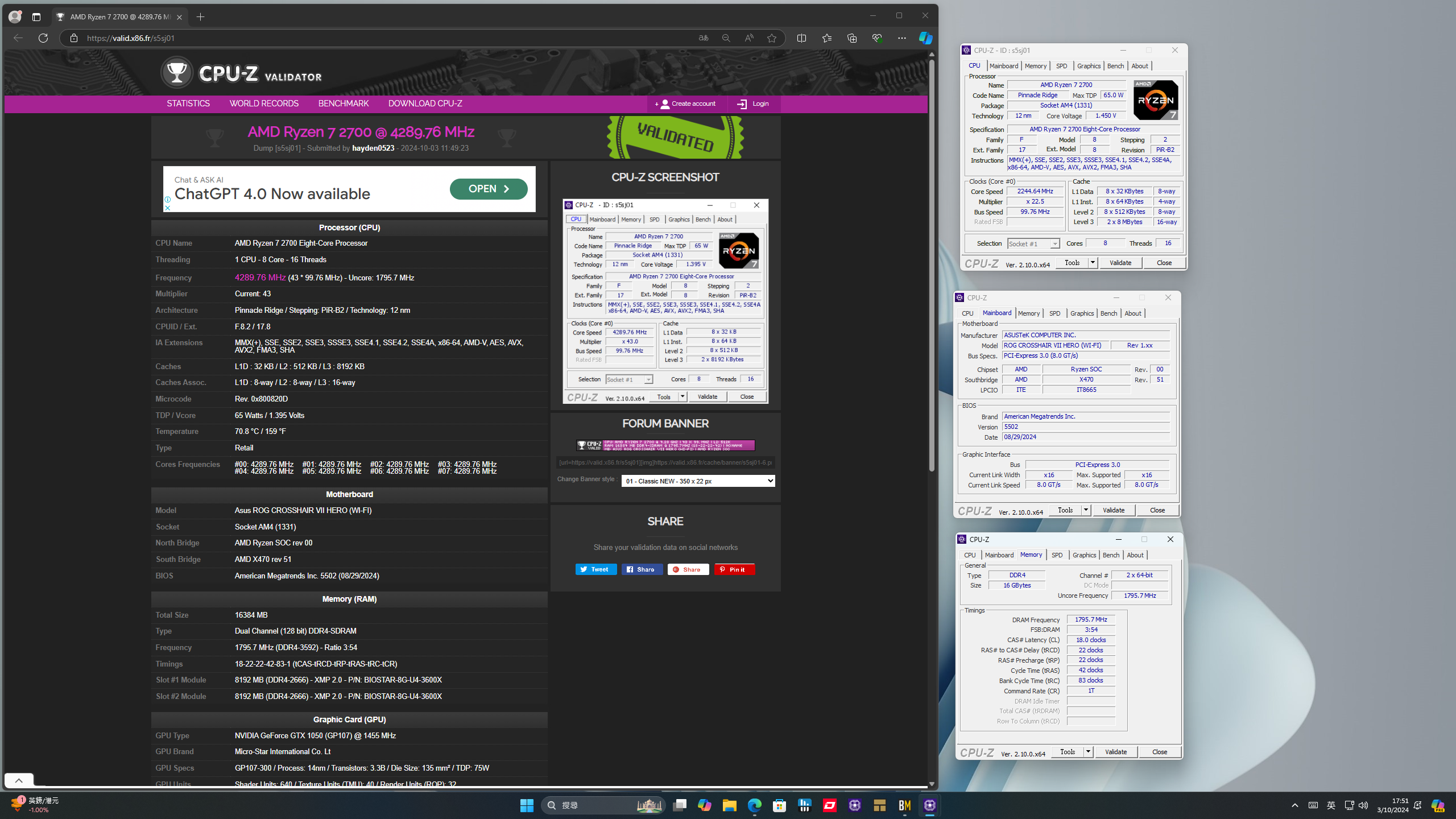Click the Pin it button

pyautogui.click(x=734, y=569)
